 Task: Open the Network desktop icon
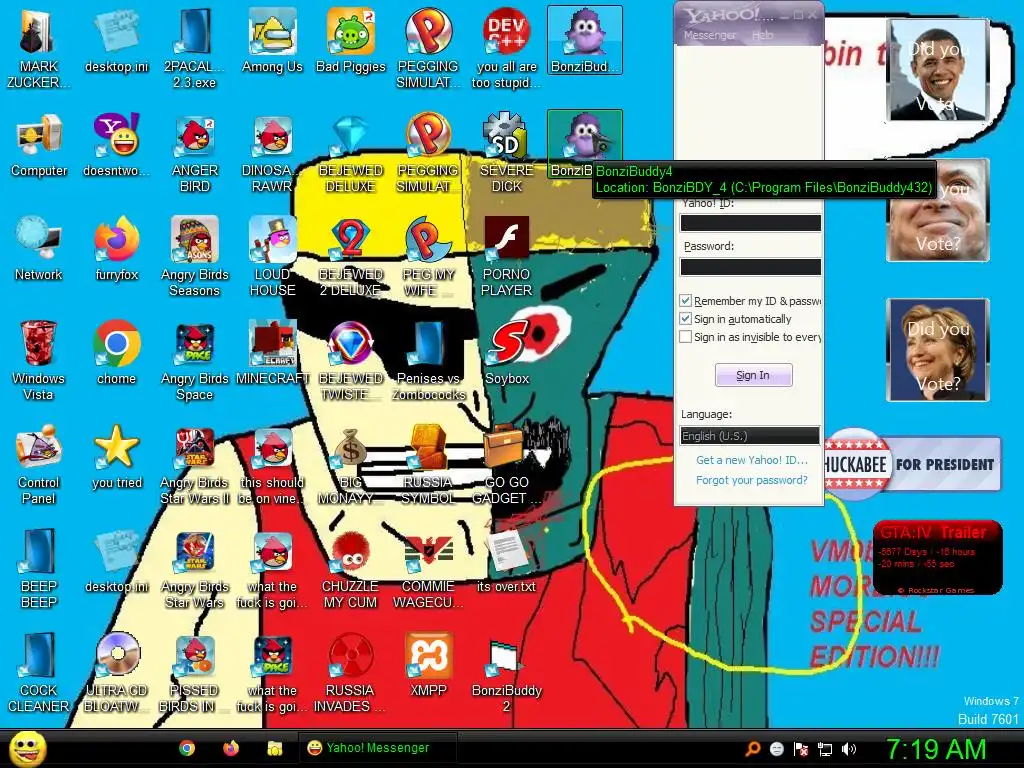click(x=39, y=249)
